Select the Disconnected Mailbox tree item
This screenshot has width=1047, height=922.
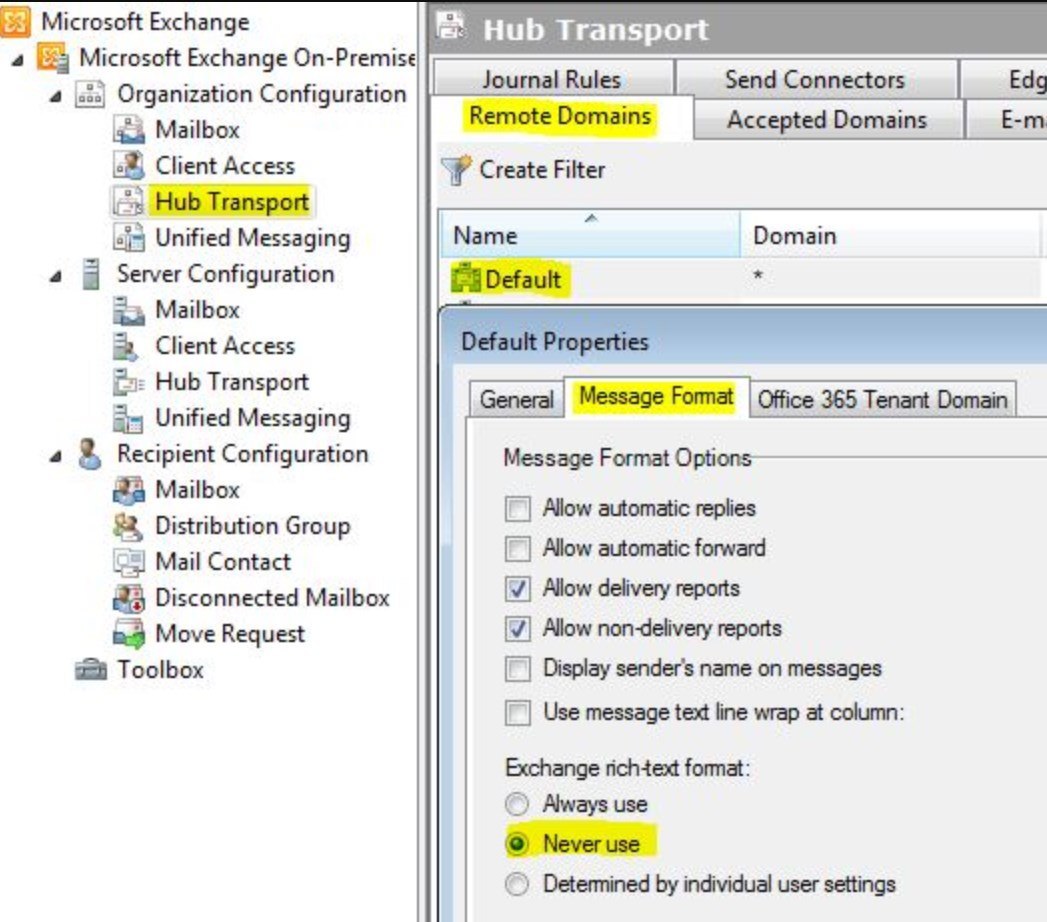click(272, 598)
